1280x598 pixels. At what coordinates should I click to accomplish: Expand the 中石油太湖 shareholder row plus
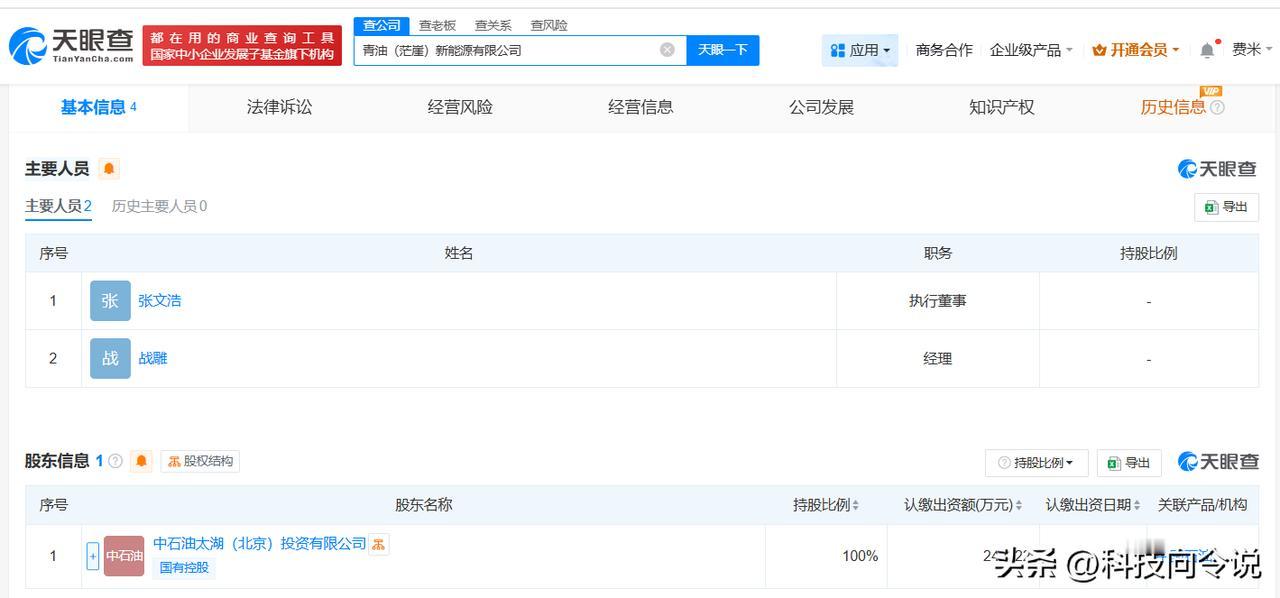(93, 556)
